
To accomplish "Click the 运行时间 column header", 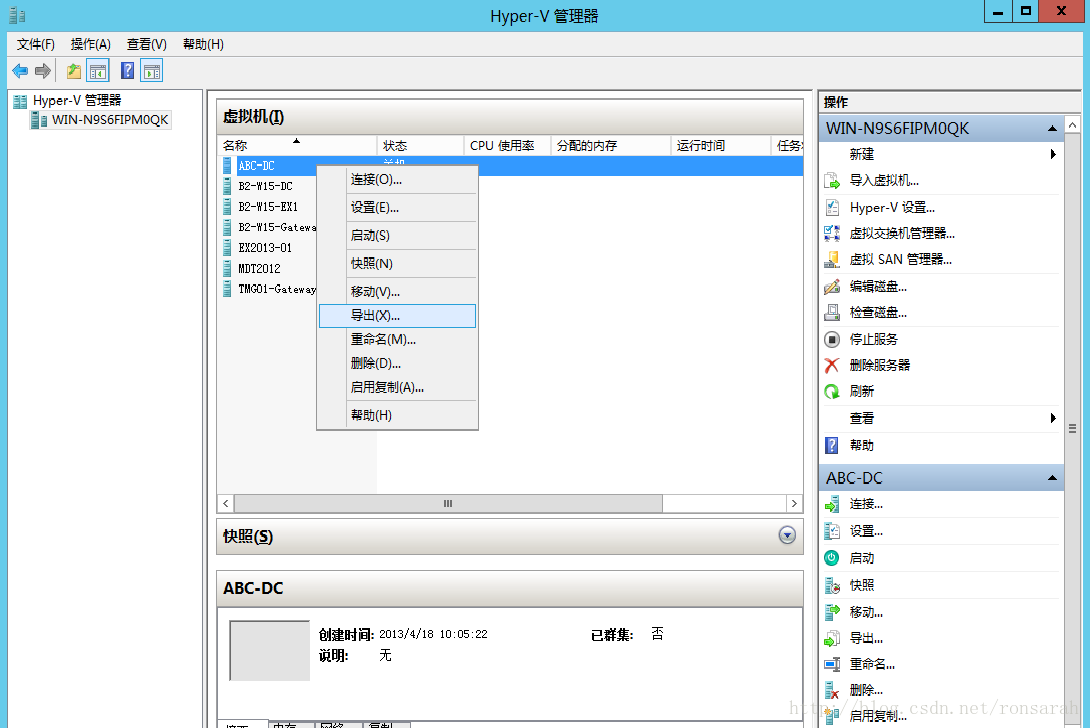I will 721,145.
